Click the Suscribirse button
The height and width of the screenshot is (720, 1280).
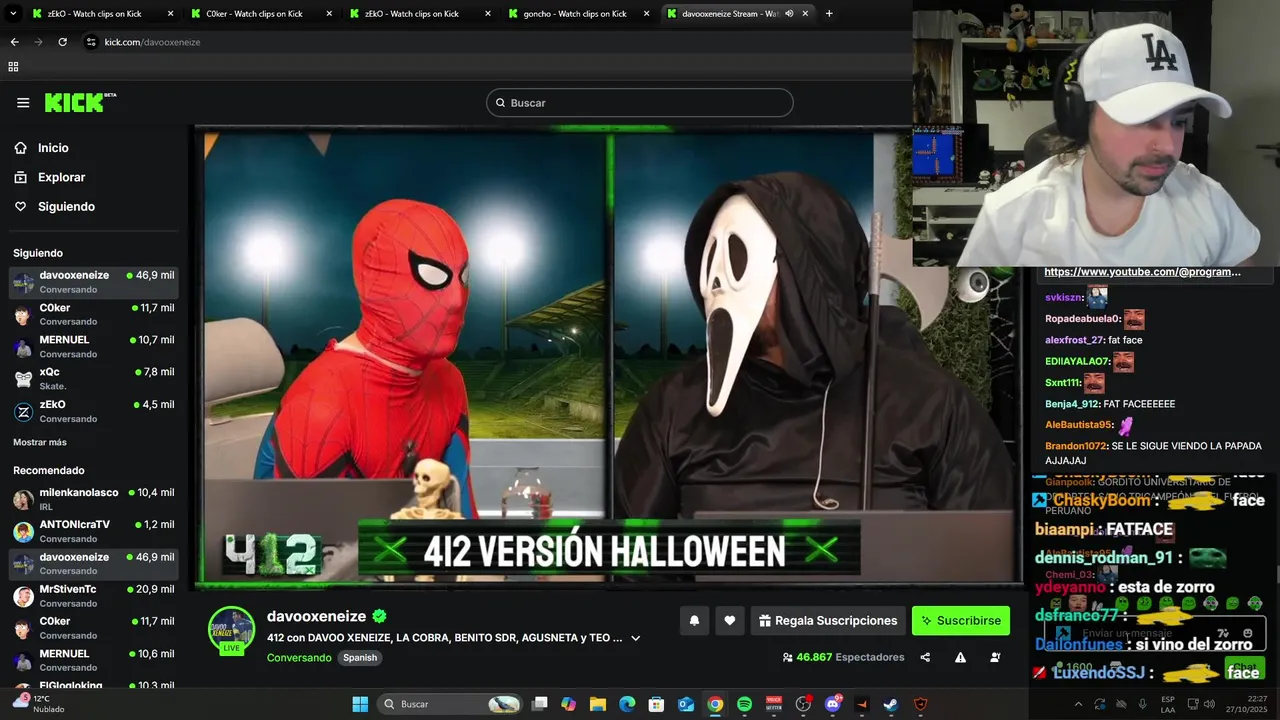(x=960, y=621)
